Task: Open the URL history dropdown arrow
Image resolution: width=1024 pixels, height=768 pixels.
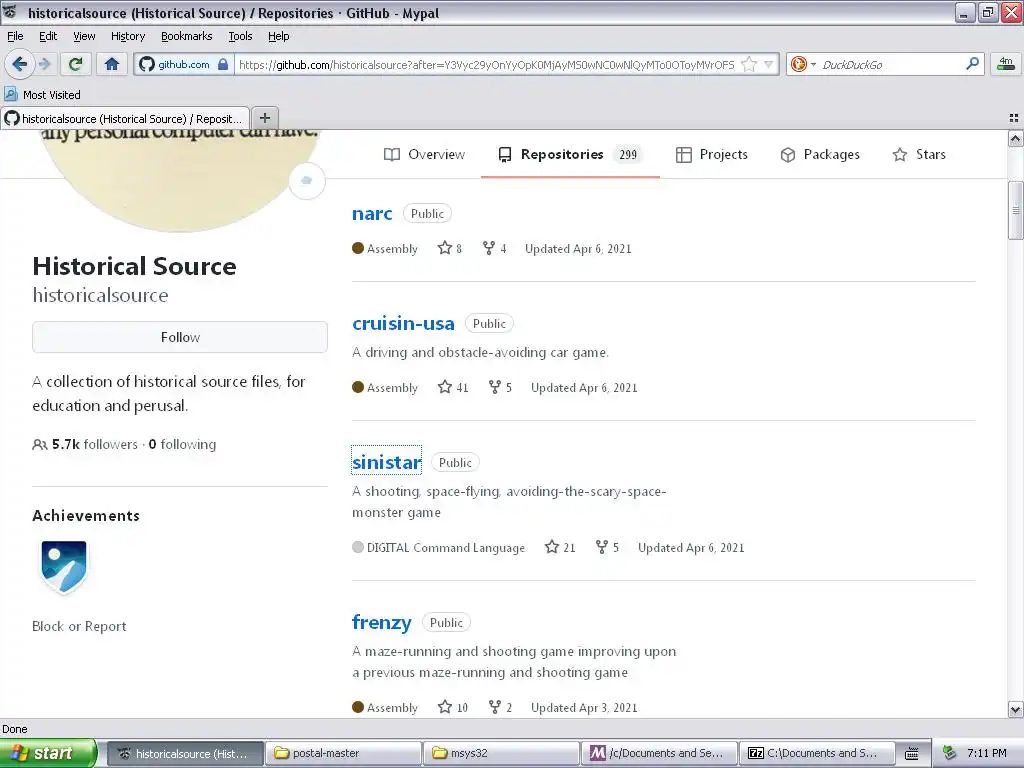Action: 769,64
